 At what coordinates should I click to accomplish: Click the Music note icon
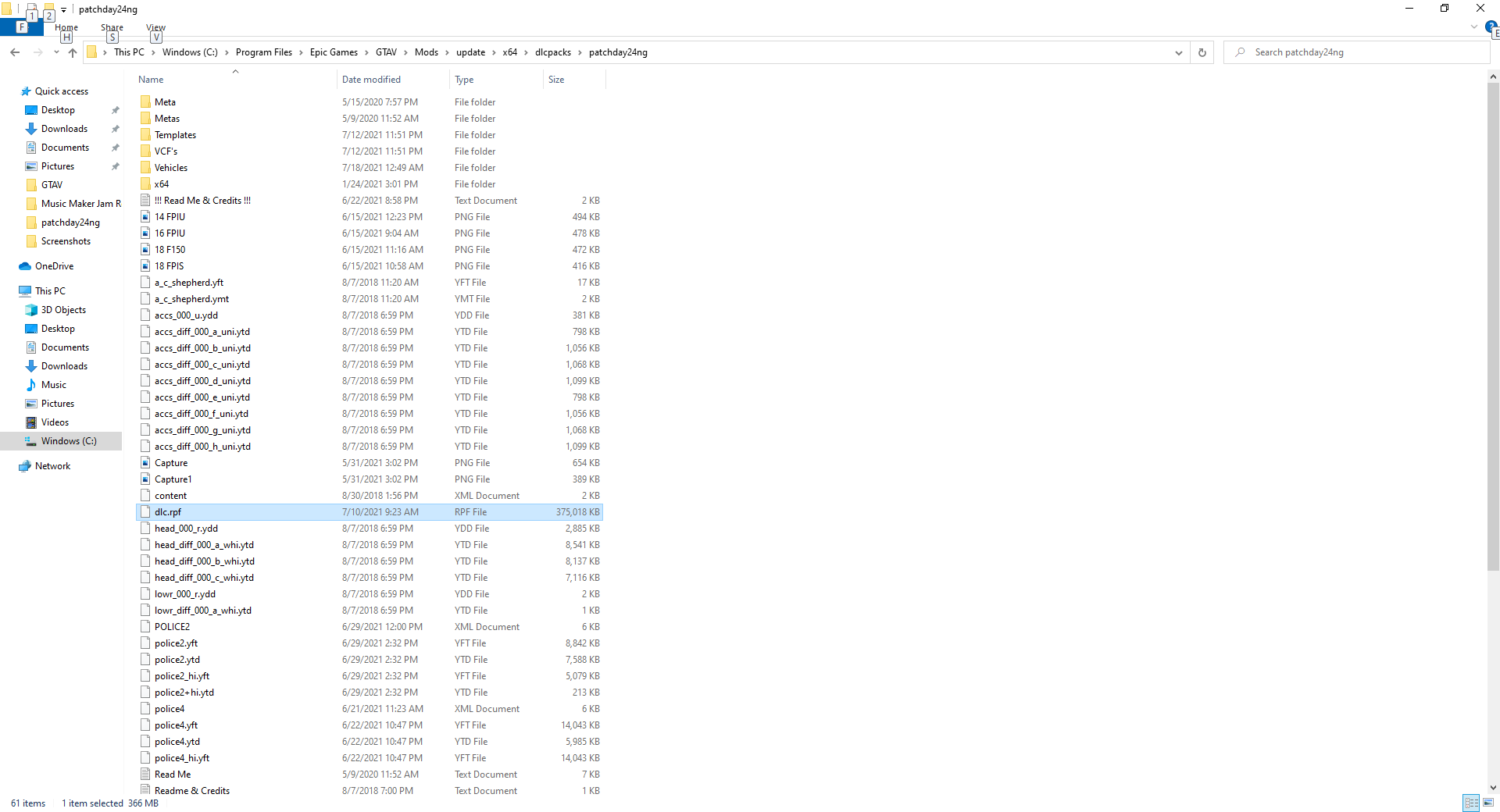pyautogui.click(x=31, y=385)
